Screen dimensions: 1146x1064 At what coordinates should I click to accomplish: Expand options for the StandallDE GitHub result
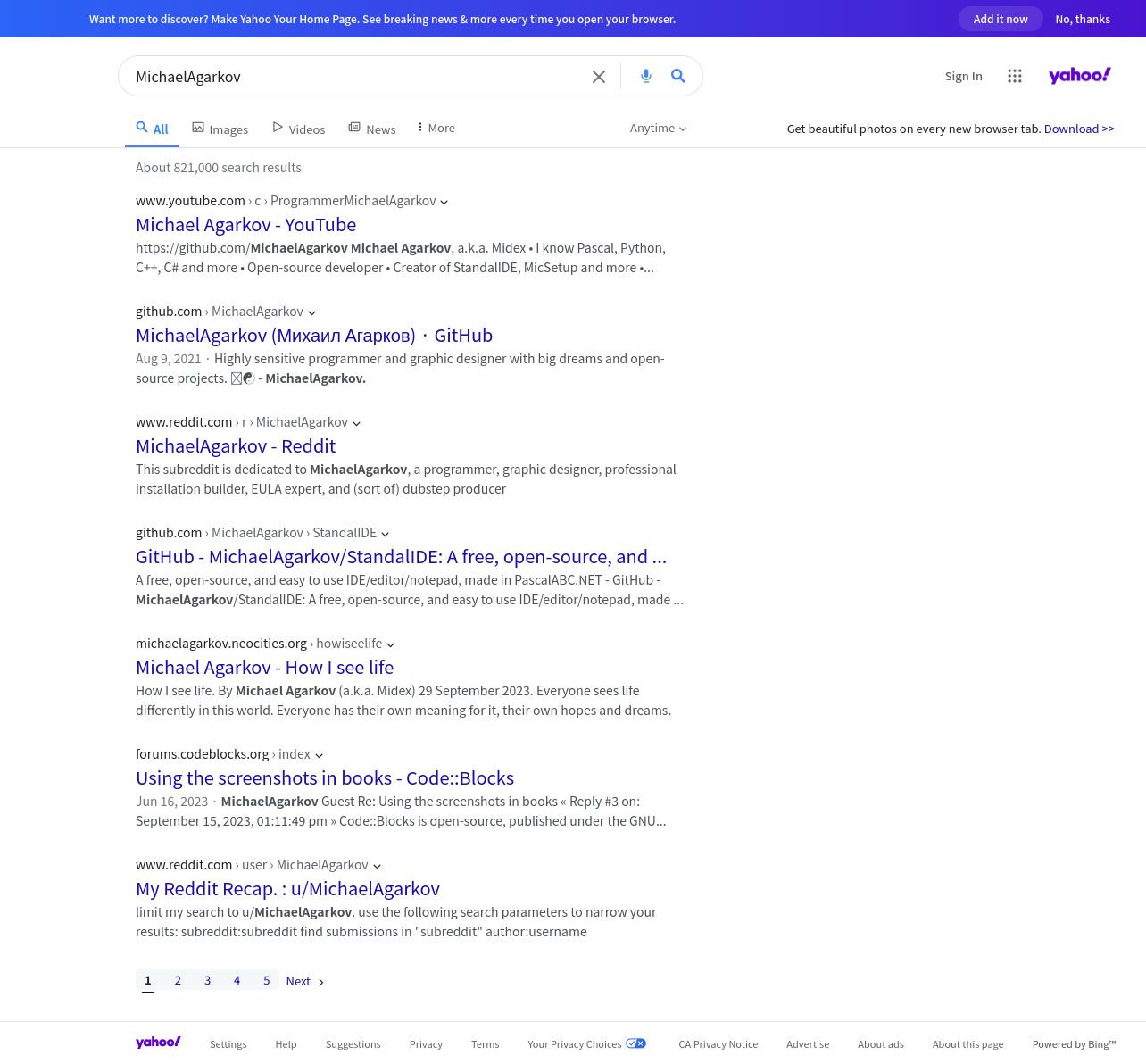pyautogui.click(x=385, y=534)
